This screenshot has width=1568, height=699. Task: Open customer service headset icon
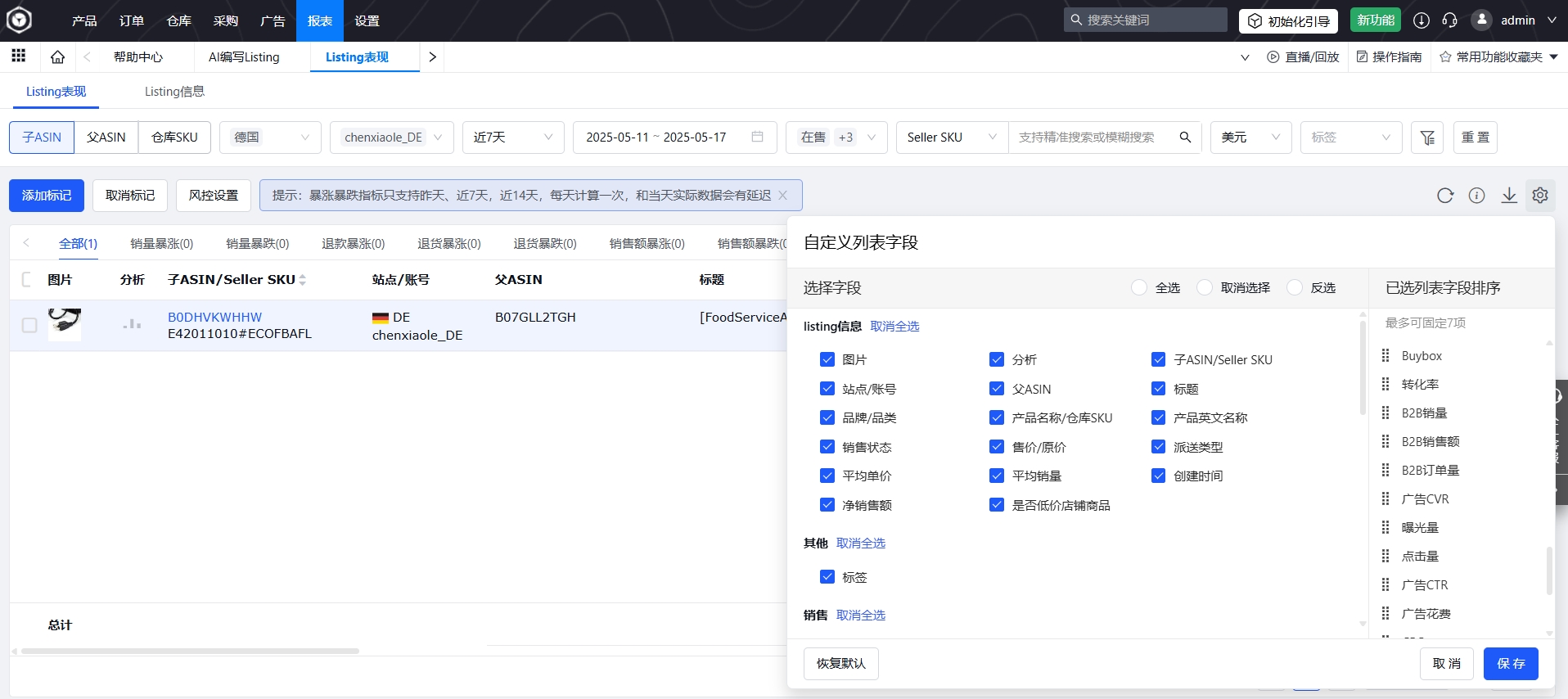tap(1449, 20)
